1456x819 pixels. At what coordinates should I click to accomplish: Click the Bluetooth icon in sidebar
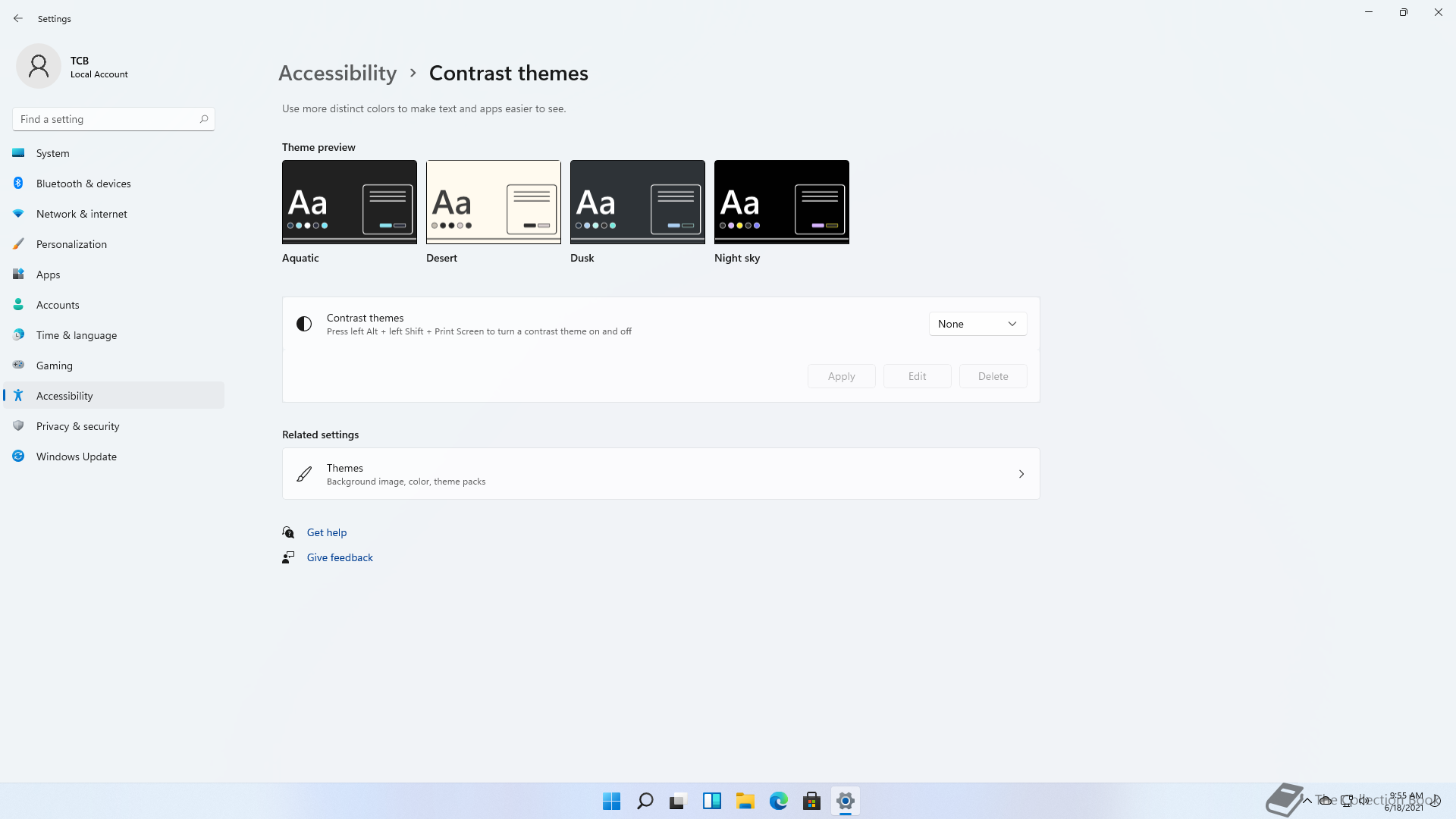pos(18,184)
